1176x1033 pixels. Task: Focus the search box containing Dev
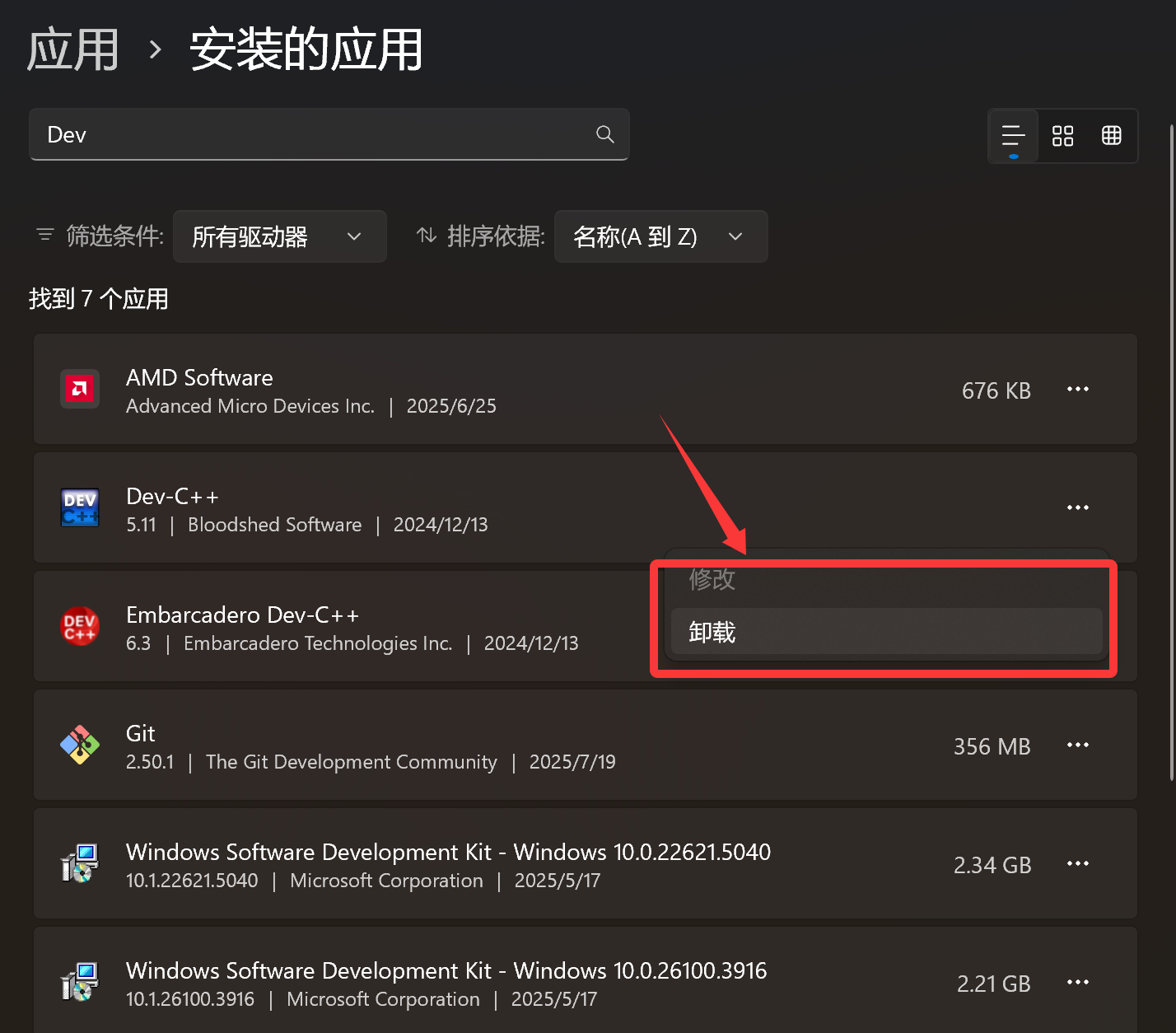(x=329, y=134)
